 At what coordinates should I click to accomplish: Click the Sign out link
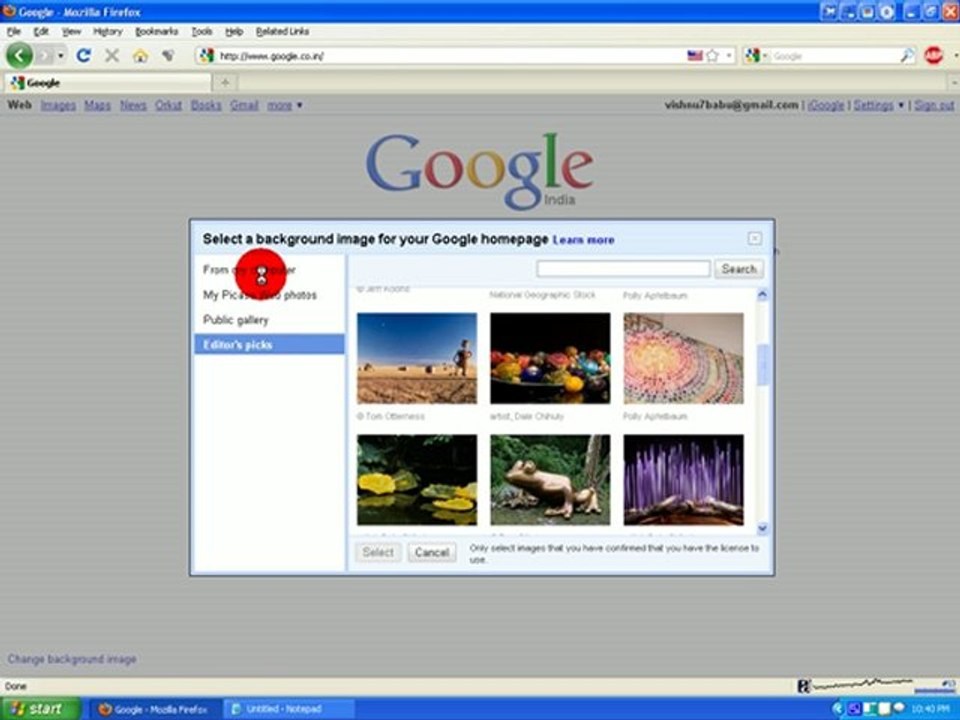(x=934, y=105)
